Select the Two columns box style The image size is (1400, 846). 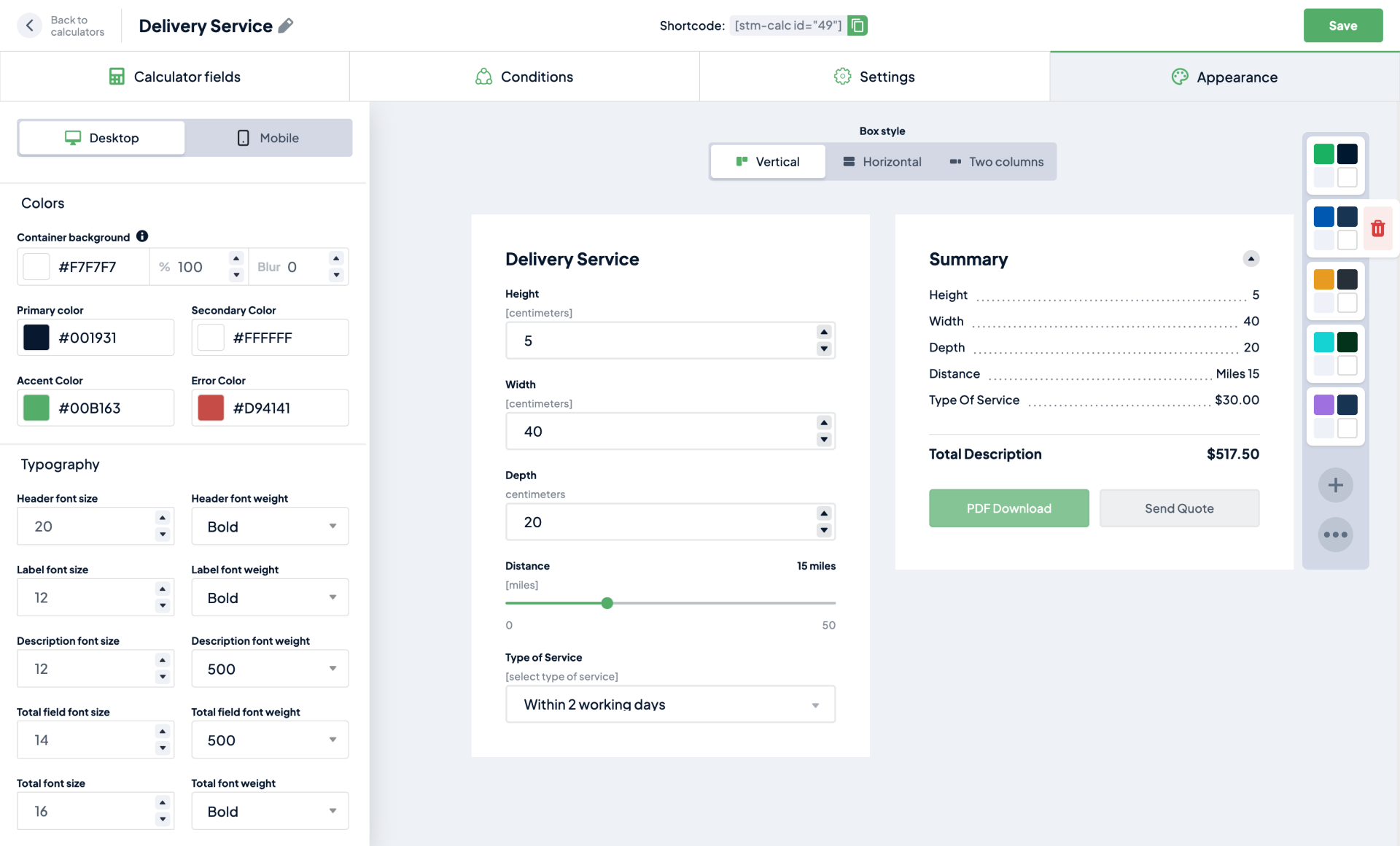coord(997,161)
